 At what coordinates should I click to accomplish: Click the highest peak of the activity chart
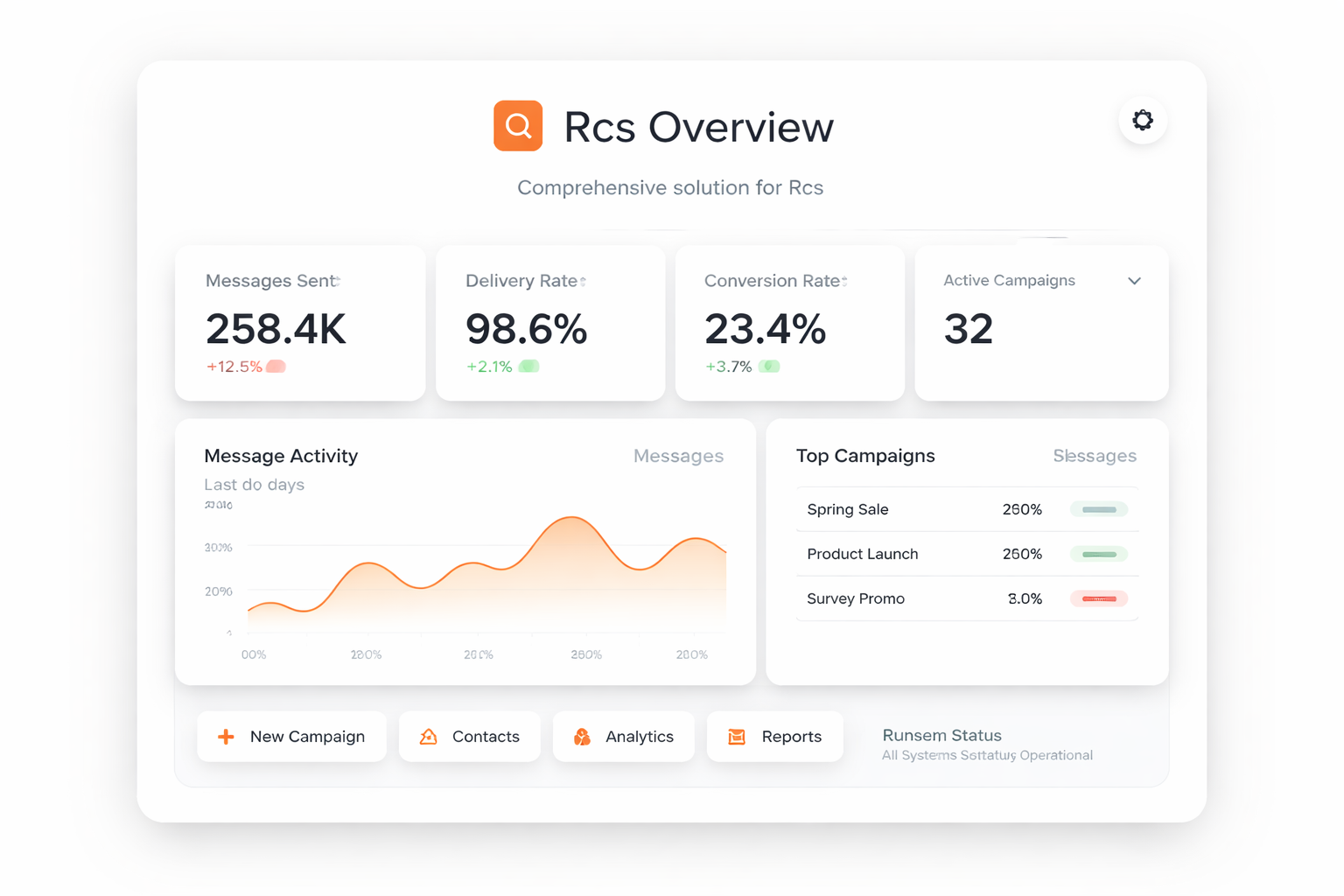point(571,518)
